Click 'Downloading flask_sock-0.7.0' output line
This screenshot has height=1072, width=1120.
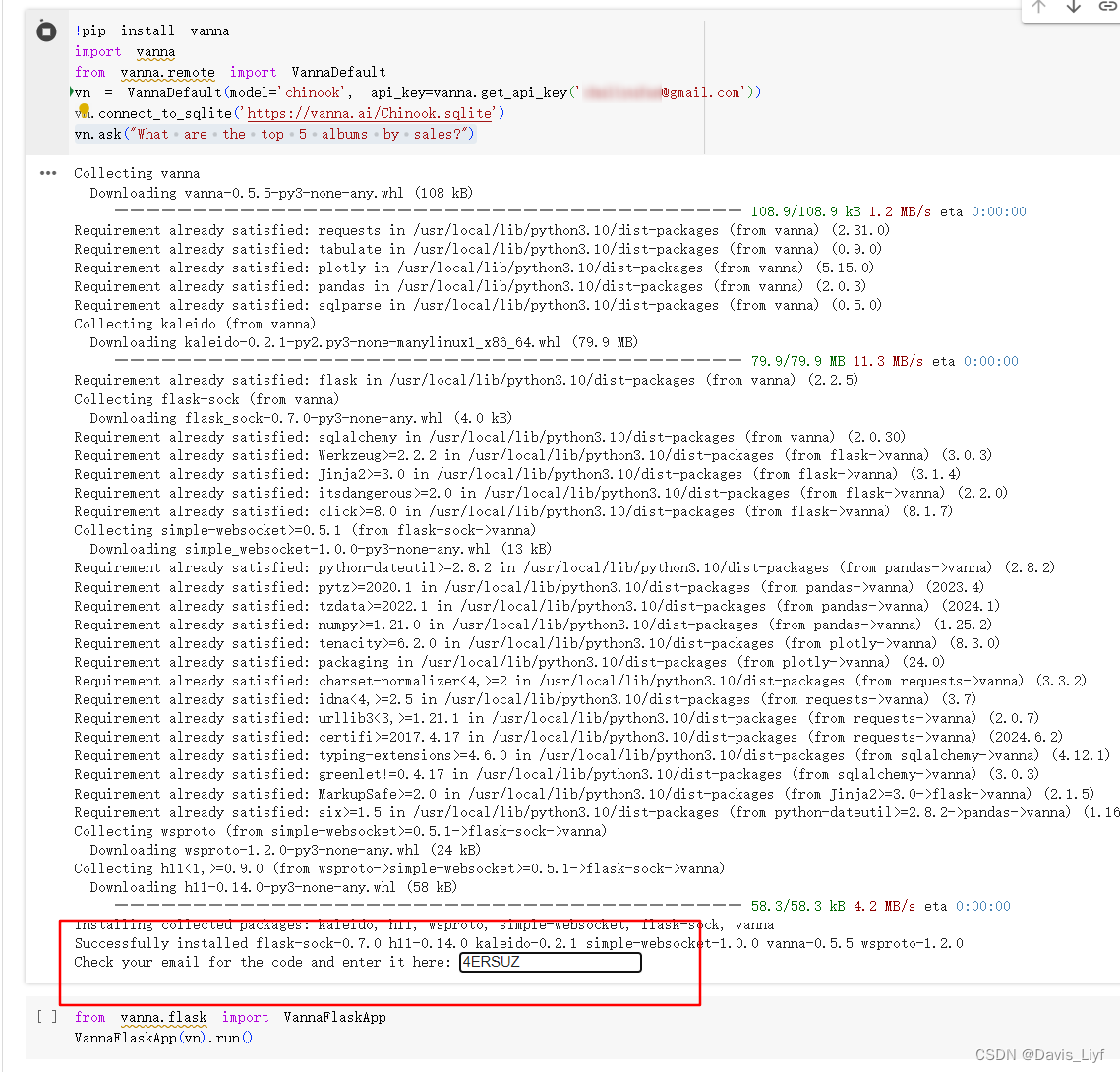click(301, 418)
